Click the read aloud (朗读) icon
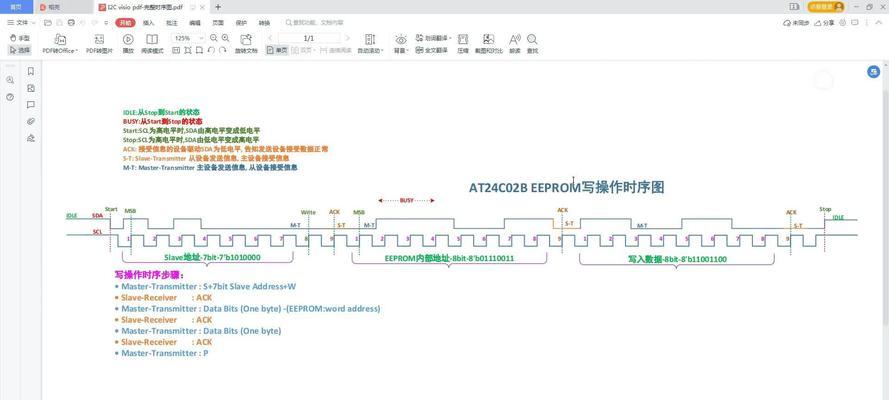Viewport: 889px width, 400px height. 515,42
